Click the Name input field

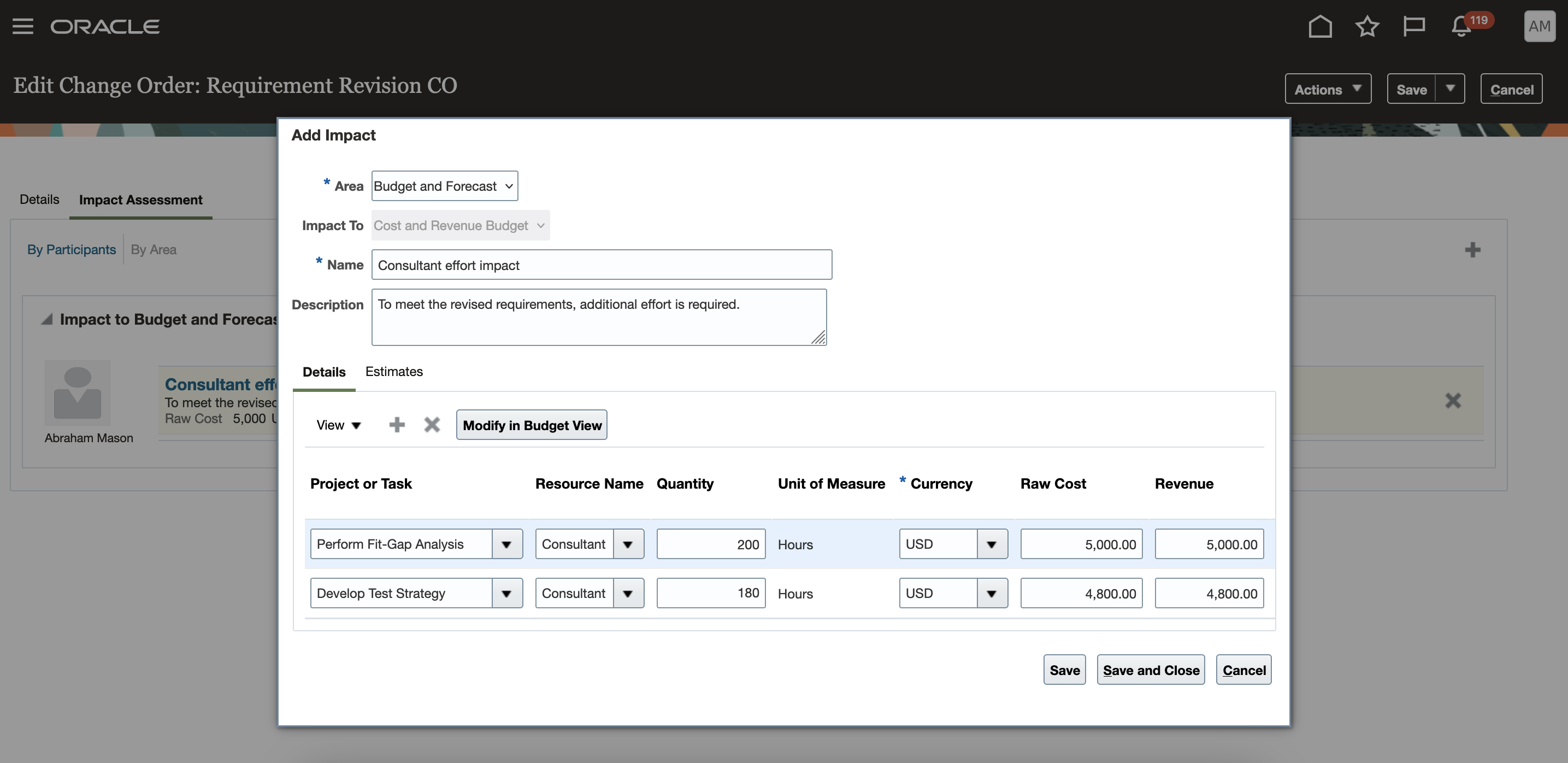pyautogui.click(x=602, y=265)
